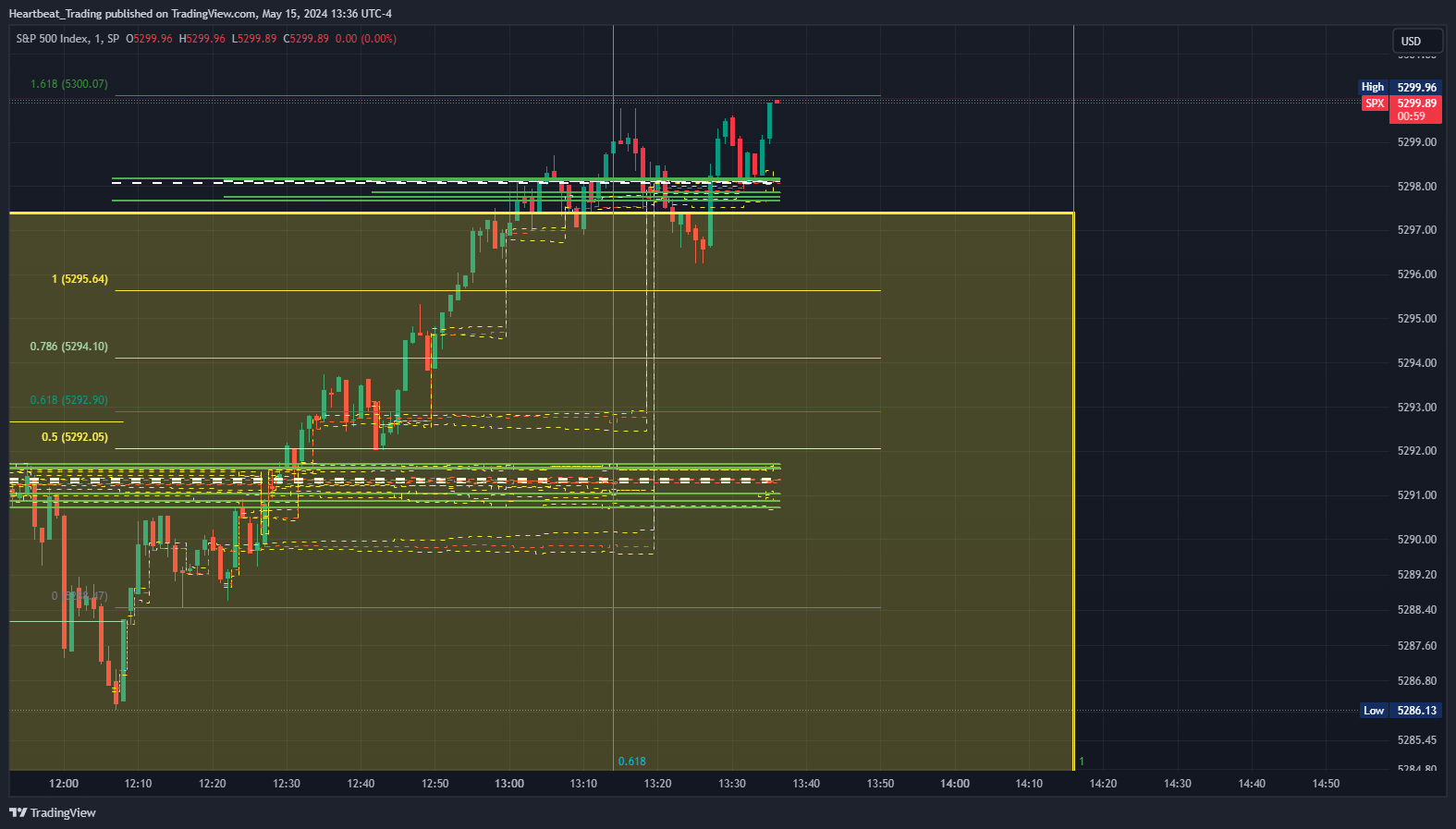Viewport: 1456px width, 829px height.
Task: Click the 13:00 time axis label
Action: coord(509,784)
